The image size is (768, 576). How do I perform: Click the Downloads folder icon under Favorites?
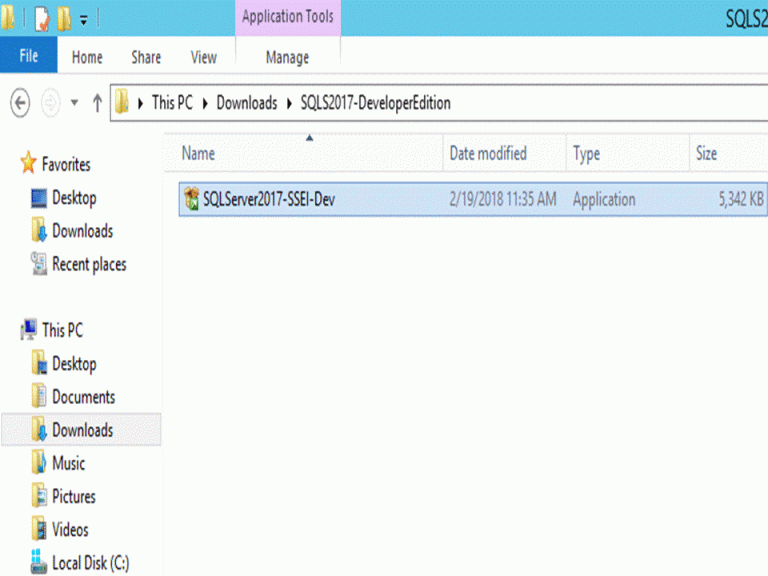click(x=39, y=231)
